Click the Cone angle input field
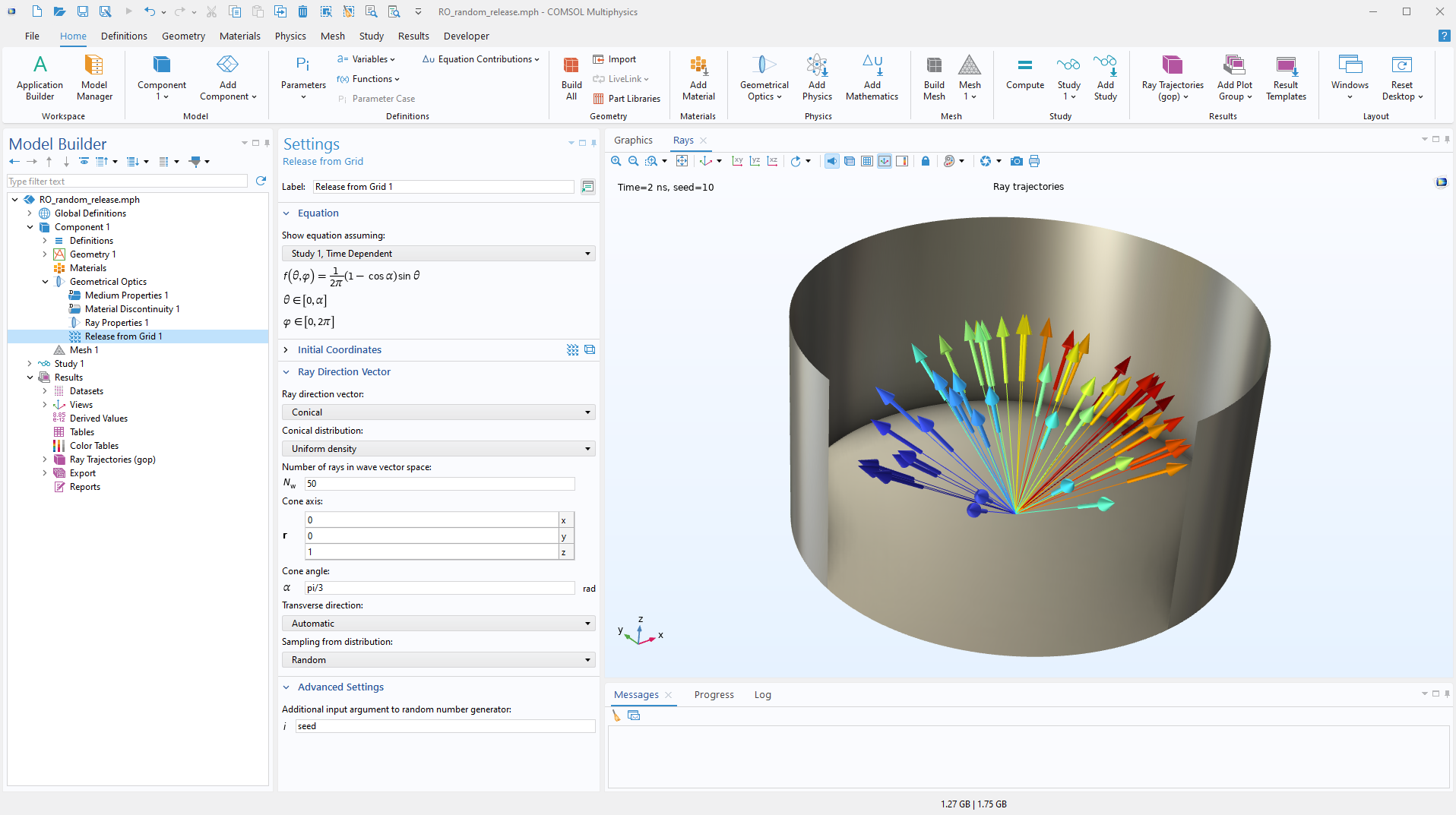The height and width of the screenshot is (815, 1456). click(x=439, y=588)
